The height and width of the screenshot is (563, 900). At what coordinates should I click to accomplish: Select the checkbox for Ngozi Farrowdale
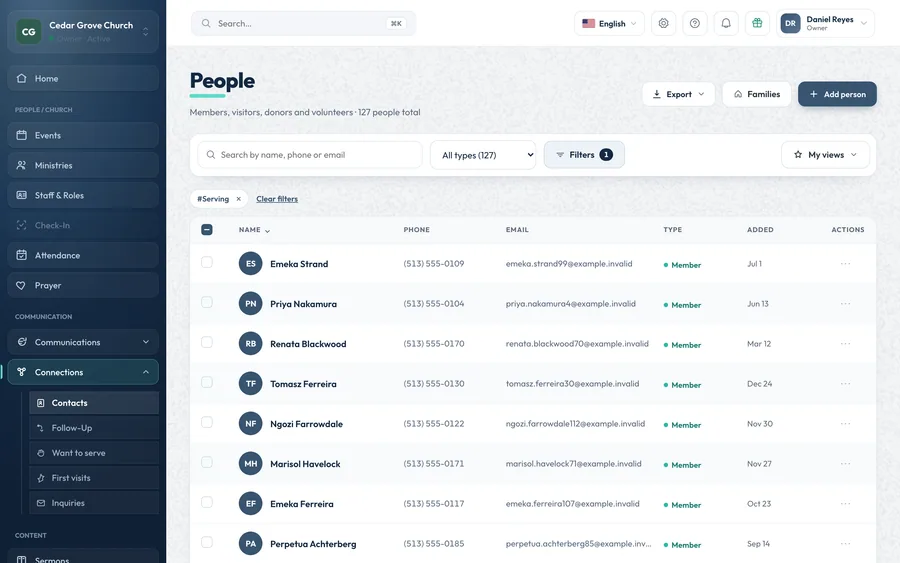click(207, 422)
